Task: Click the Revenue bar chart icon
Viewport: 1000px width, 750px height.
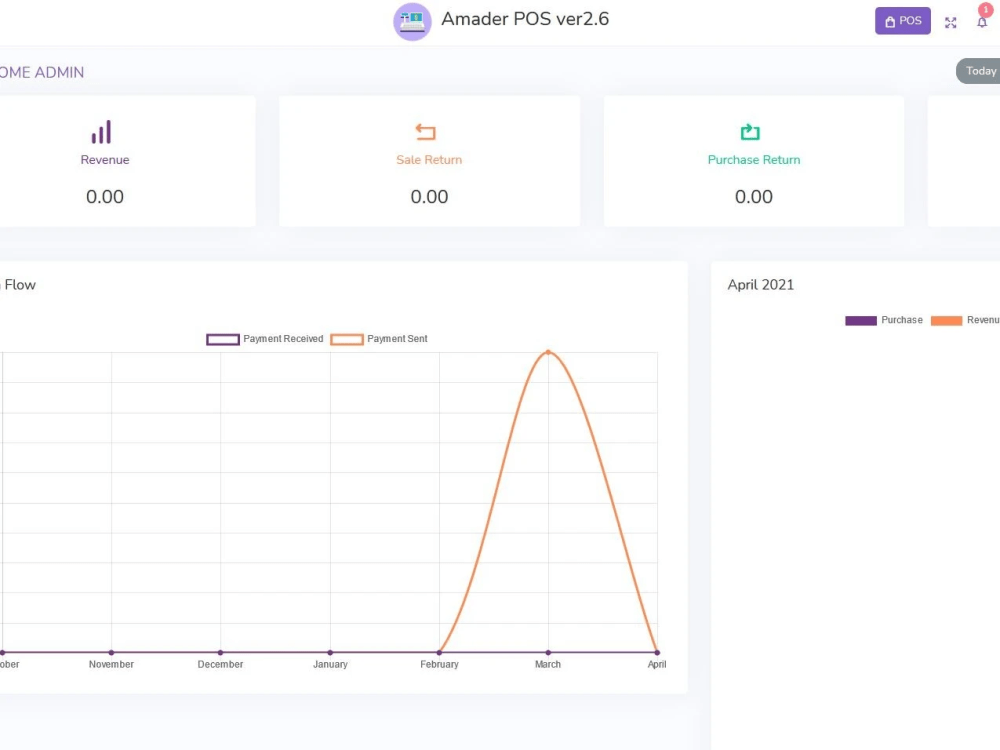Action: [x=101, y=132]
